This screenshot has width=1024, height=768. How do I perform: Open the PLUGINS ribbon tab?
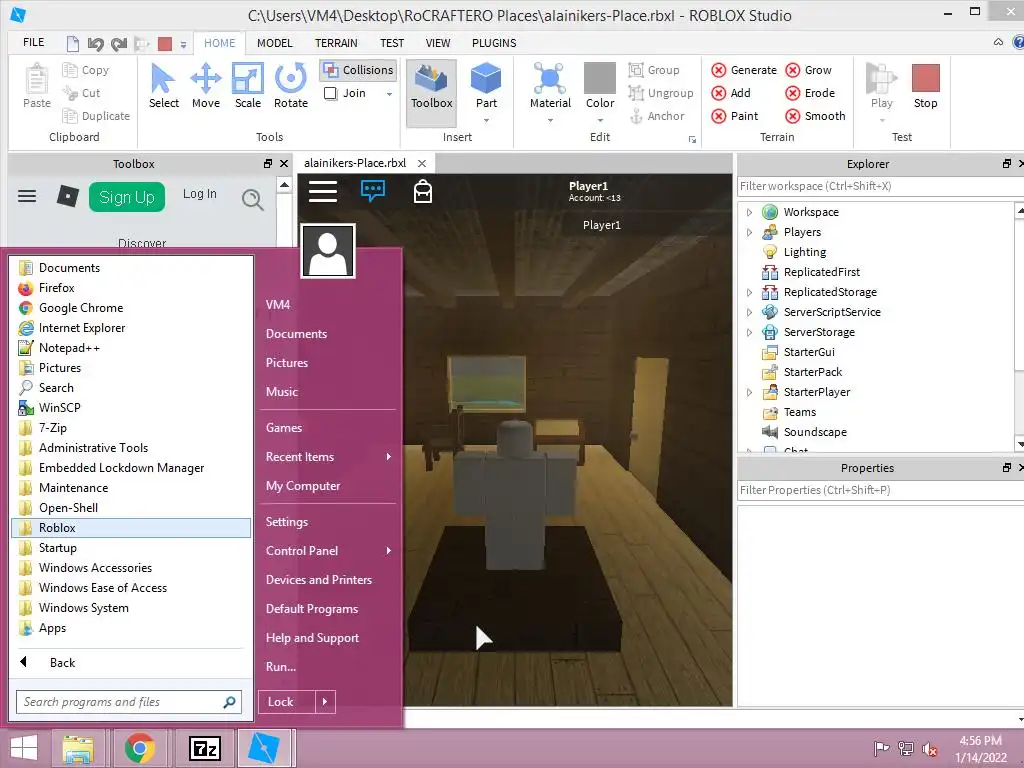point(494,43)
